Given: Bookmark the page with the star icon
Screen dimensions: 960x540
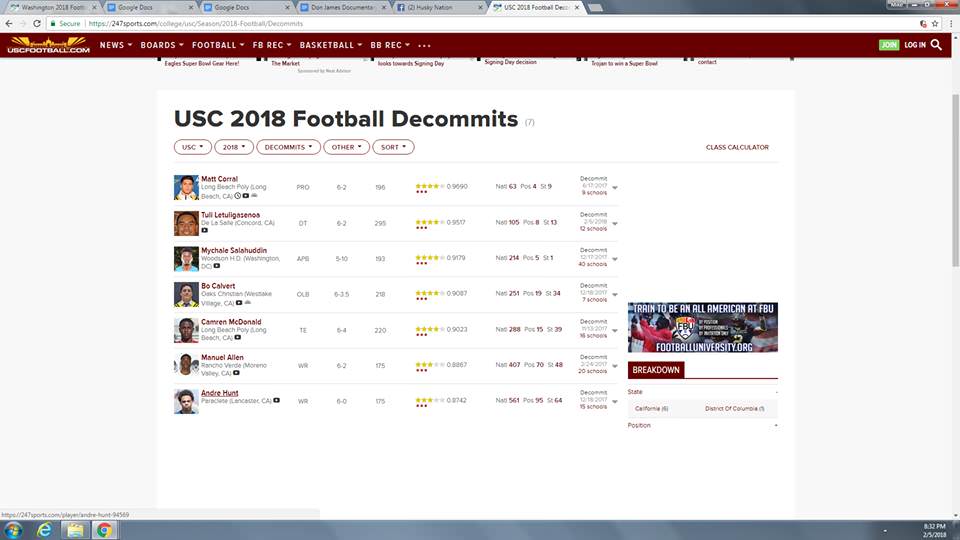Looking at the screenshot, I should pyautogui.click(x=935, y=23).
